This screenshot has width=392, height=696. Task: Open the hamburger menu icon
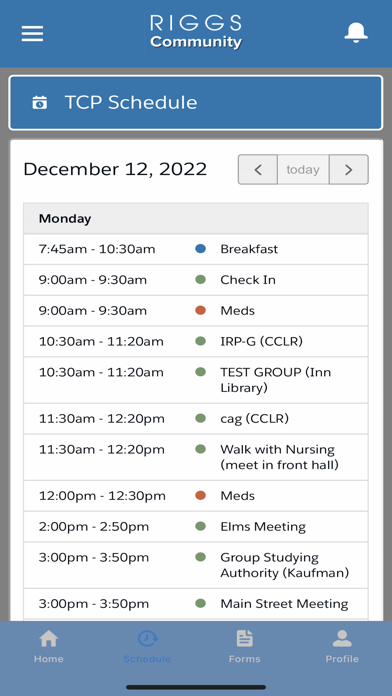(32, 33)
